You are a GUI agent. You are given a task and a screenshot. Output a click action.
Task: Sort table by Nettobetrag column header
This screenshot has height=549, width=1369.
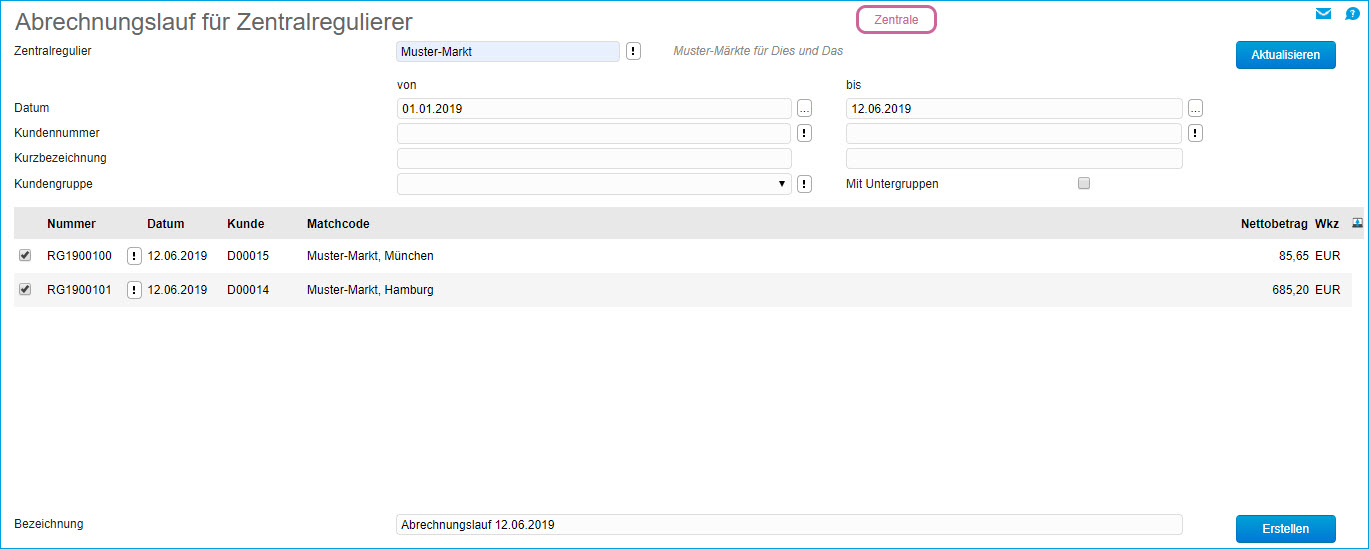coord(1273,224)
